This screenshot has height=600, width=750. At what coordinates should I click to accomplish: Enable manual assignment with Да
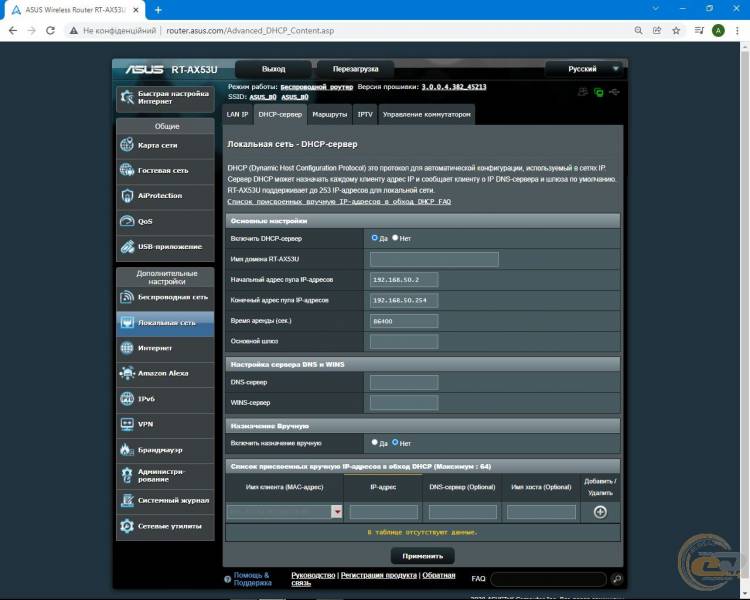[375, 443]
